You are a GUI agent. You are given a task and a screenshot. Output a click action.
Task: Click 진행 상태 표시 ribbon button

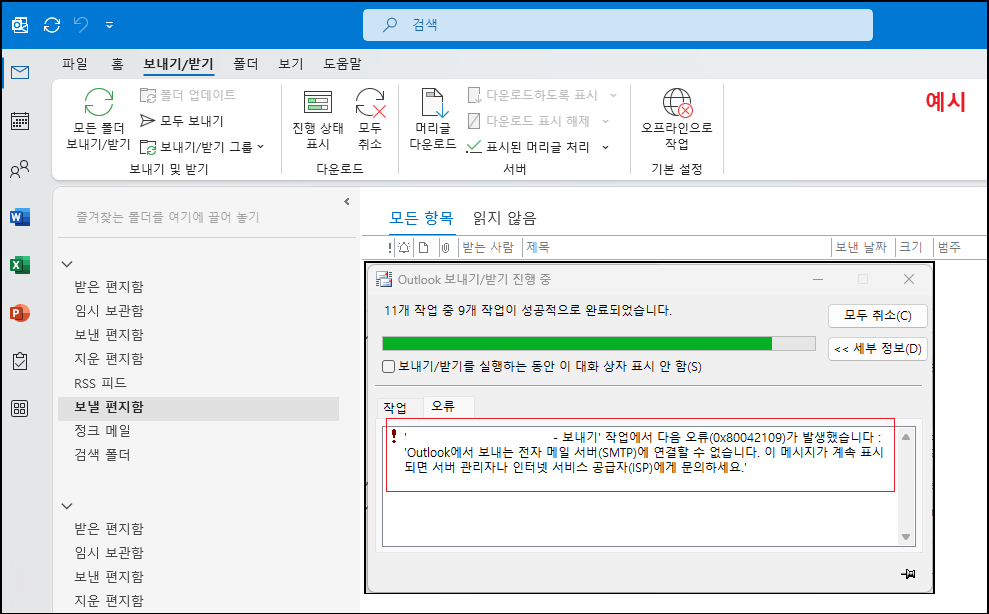(x=318, y=119)
